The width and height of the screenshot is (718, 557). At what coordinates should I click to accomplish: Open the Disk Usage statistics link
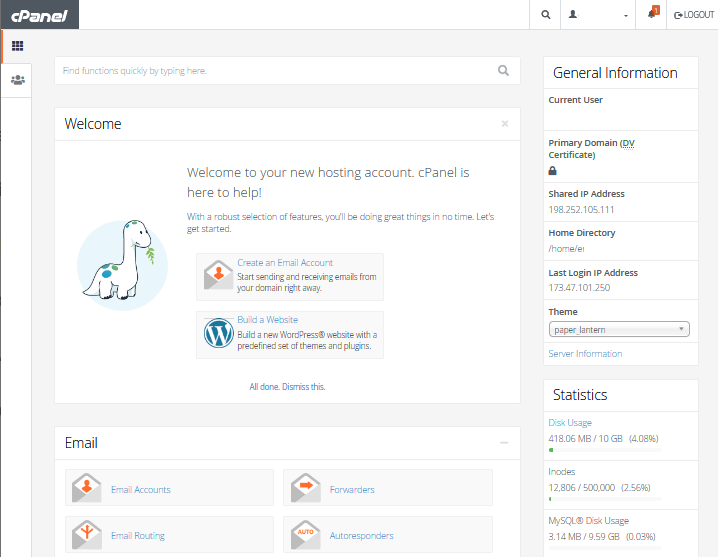570,423
